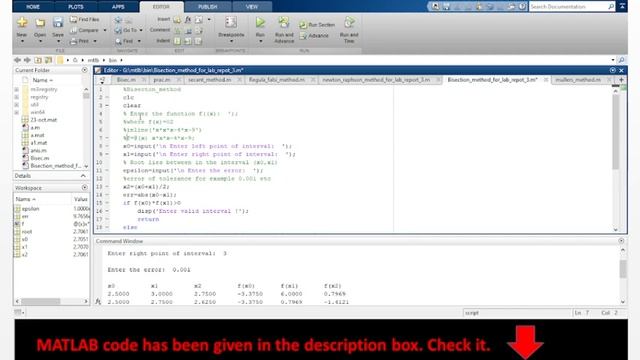Click the address bar search icon

622,60
